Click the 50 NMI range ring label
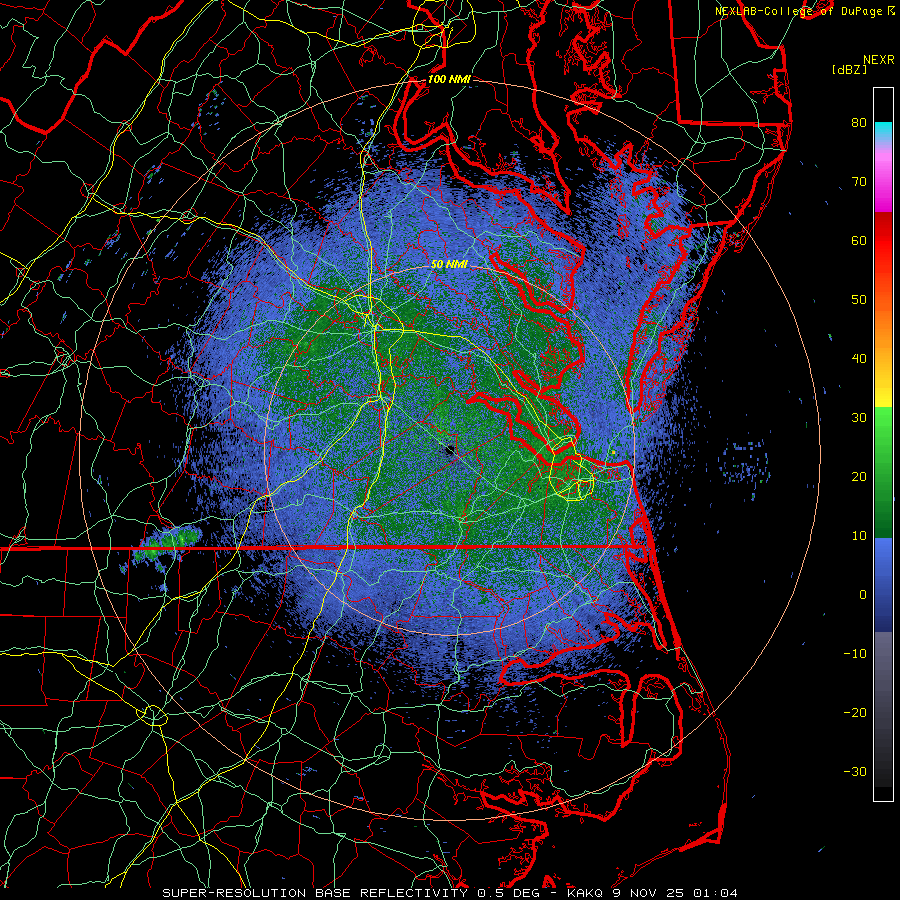This screenshot has height=900, width=900. (449, 264)
